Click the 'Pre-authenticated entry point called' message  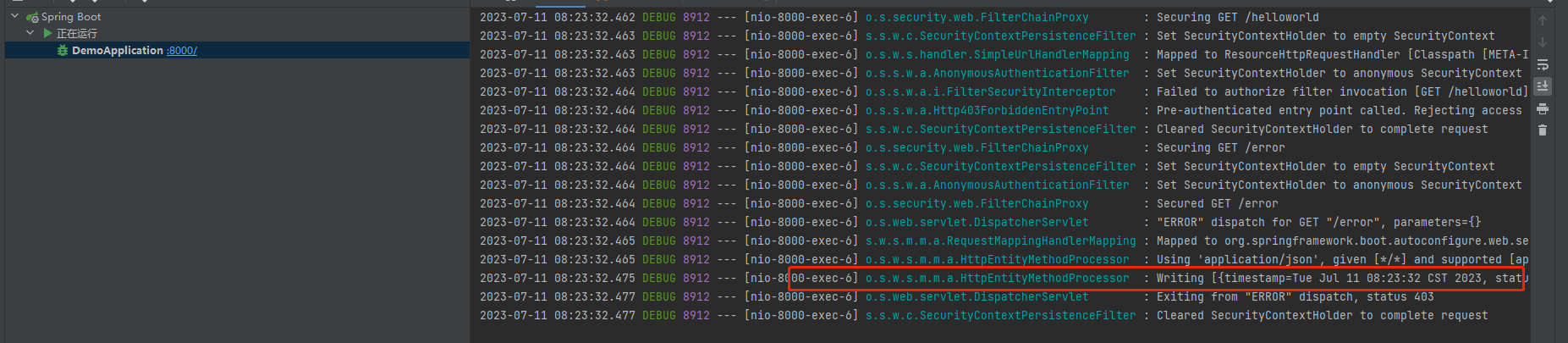[x=1339, y=110]
